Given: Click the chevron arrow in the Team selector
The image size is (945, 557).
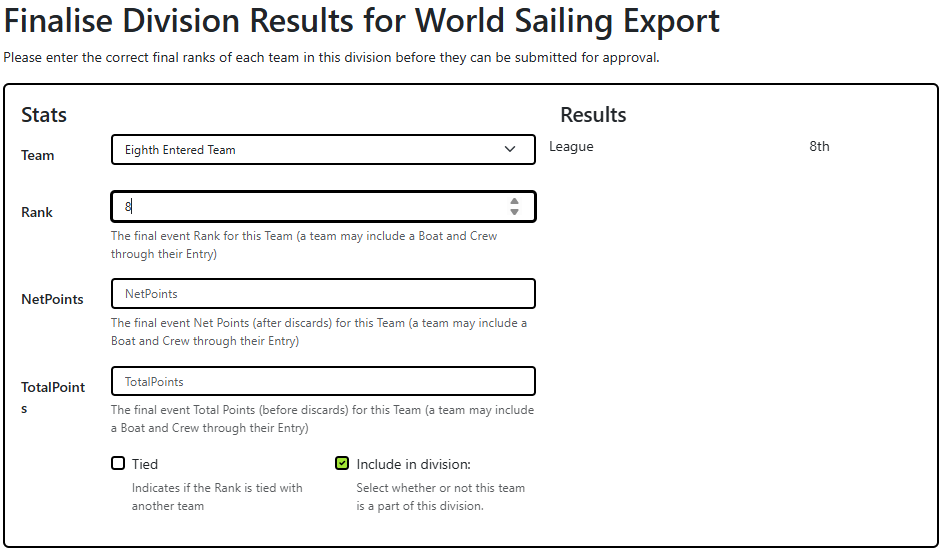Looking at the screenshot, I should pos(511,150).
